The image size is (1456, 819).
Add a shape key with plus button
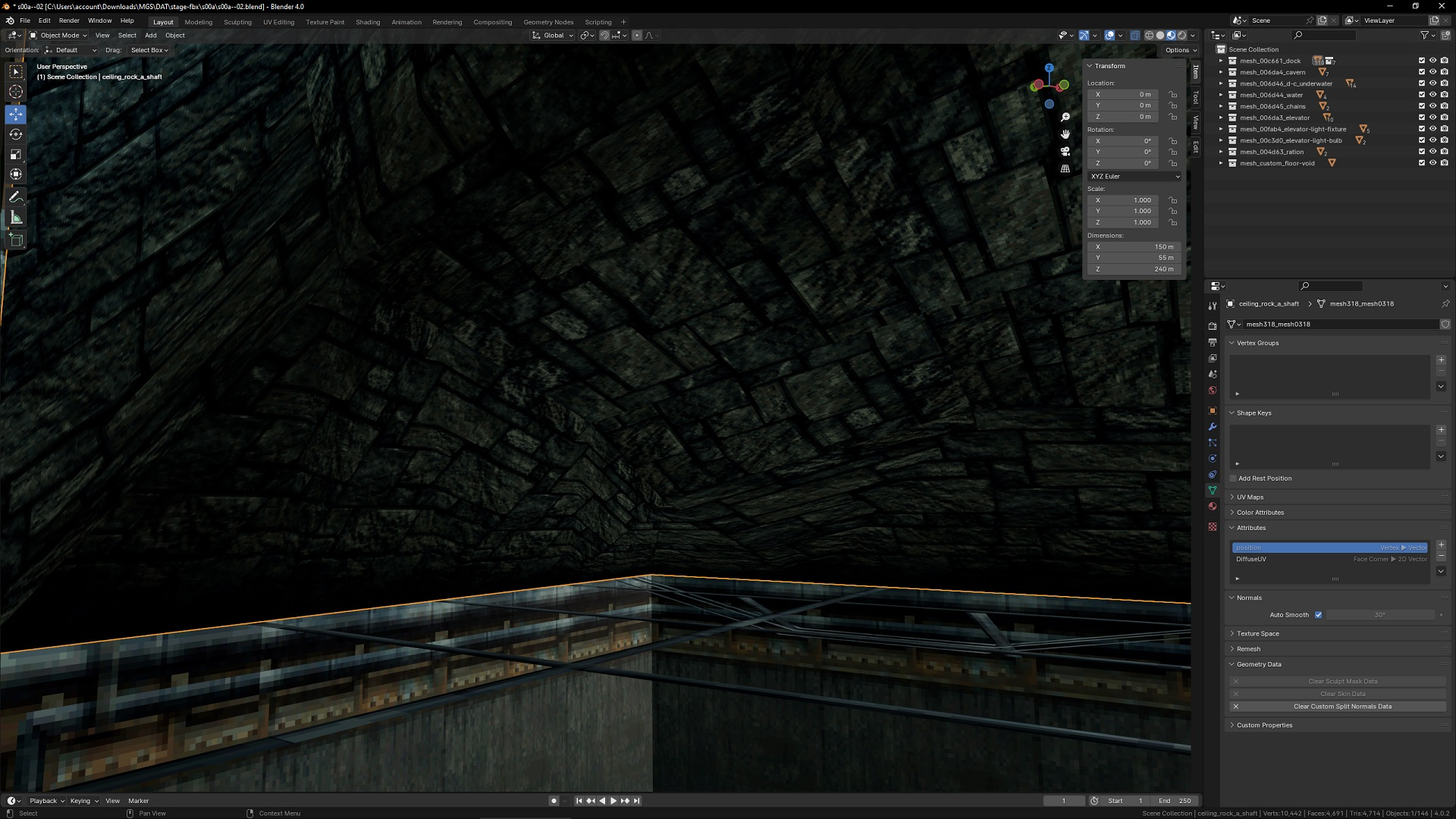(1441, 430)
